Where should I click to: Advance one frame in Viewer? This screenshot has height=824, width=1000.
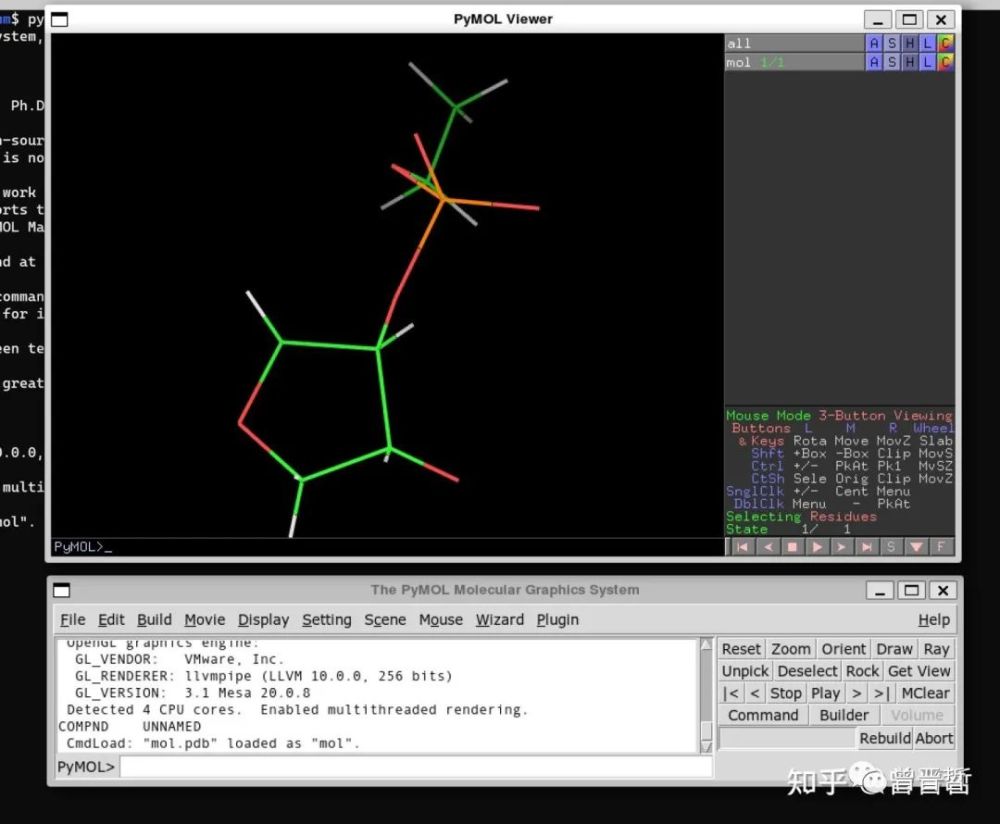pos(842,547)
